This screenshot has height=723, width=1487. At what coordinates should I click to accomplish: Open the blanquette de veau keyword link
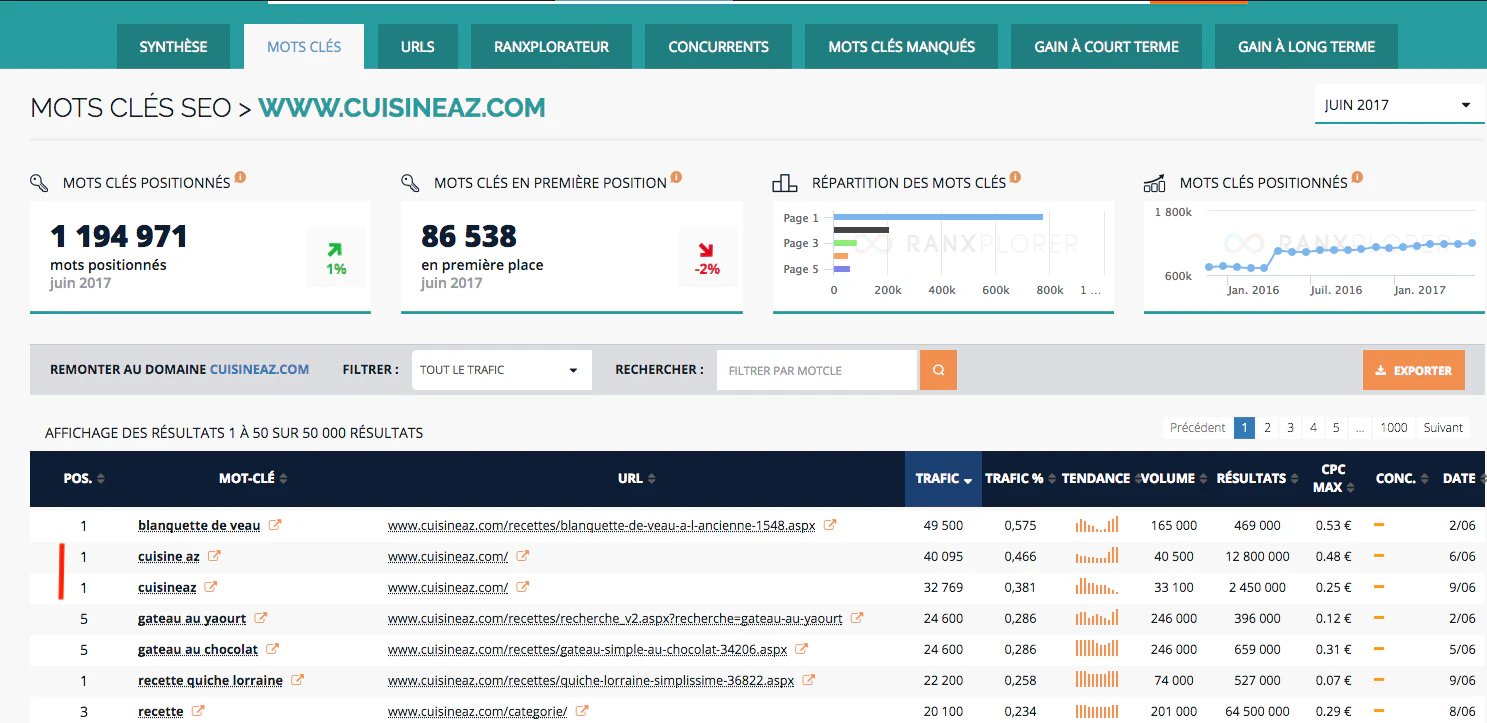[199, 526]
